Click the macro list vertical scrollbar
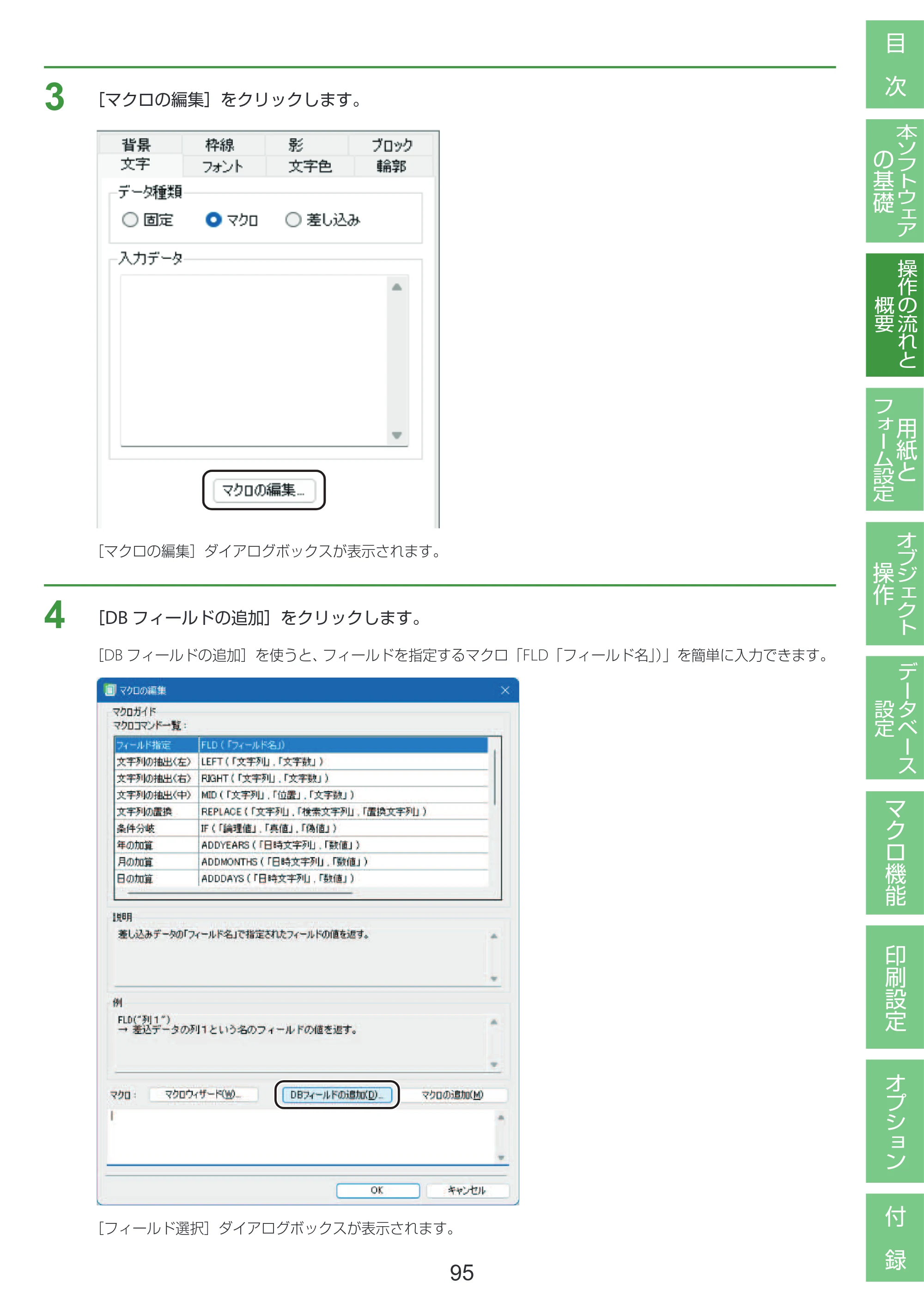 coord(495,777)
